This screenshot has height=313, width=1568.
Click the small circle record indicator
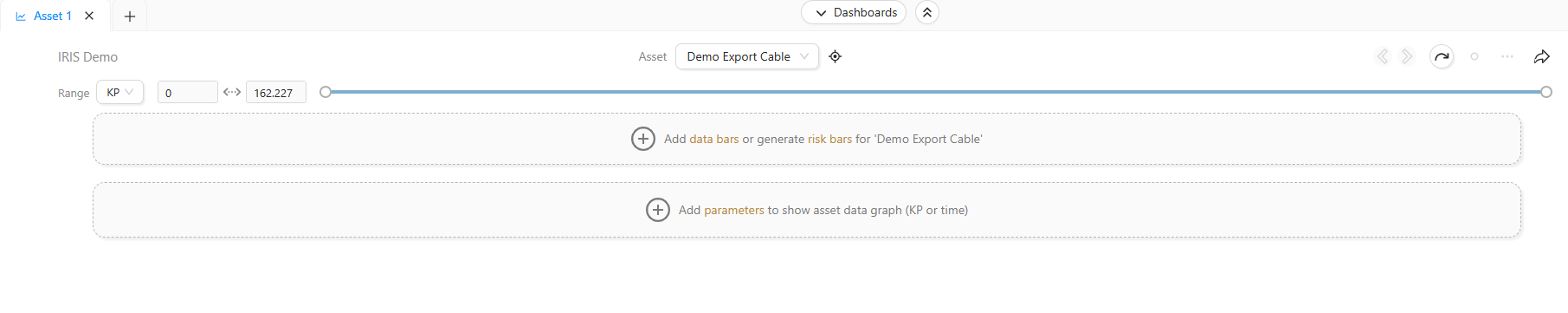[x=1474, y=56]
